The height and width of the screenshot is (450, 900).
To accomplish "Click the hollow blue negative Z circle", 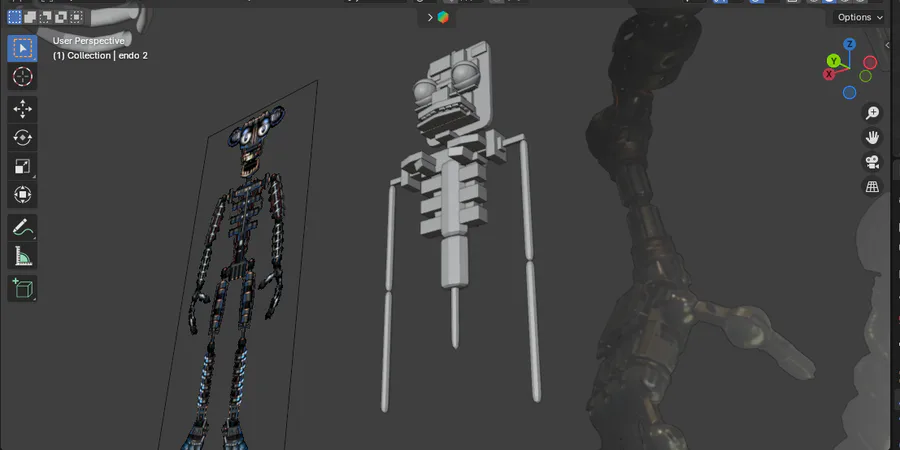I will [x=850, y=92].
